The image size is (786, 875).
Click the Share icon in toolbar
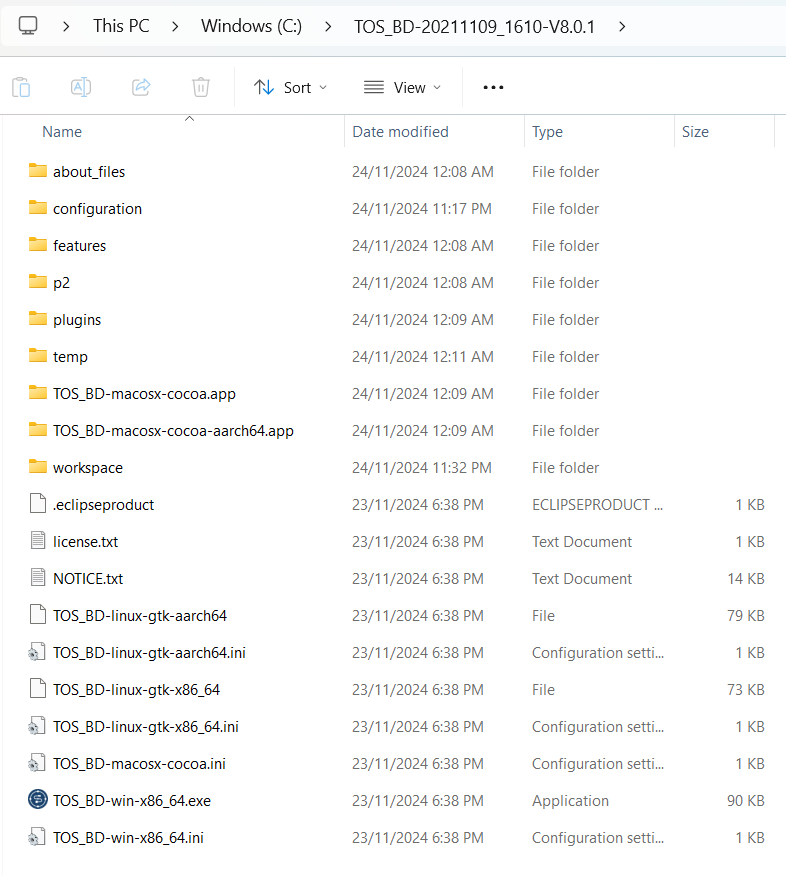pos(141,87)
